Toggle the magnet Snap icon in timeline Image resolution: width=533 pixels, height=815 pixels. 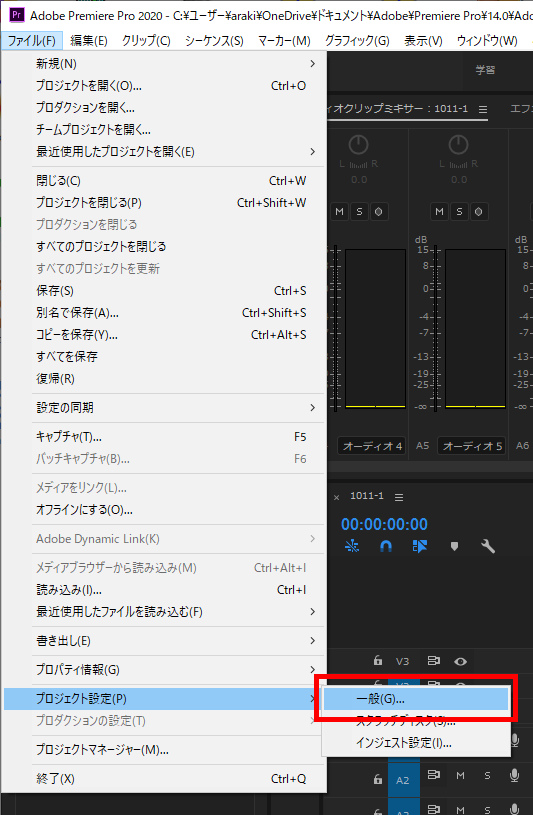click(x=386, y=546)
